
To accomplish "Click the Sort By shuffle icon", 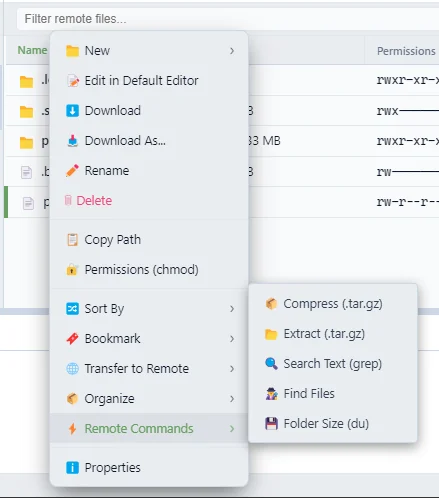I will click(72, 309).
